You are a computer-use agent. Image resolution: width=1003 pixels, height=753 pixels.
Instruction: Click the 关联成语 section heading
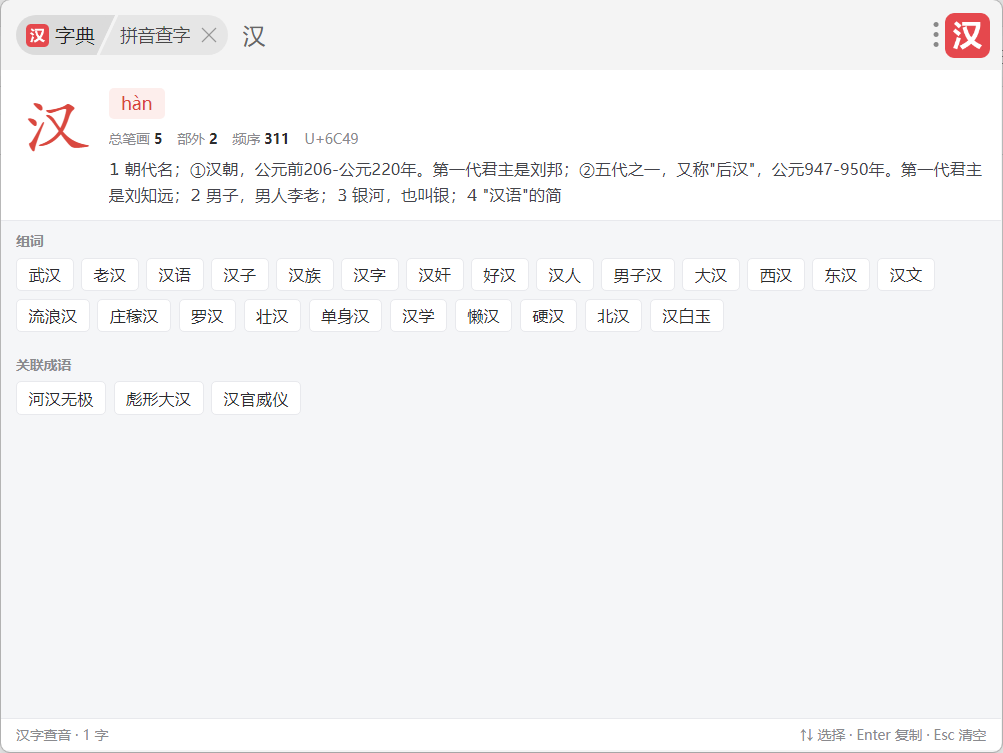43,365
